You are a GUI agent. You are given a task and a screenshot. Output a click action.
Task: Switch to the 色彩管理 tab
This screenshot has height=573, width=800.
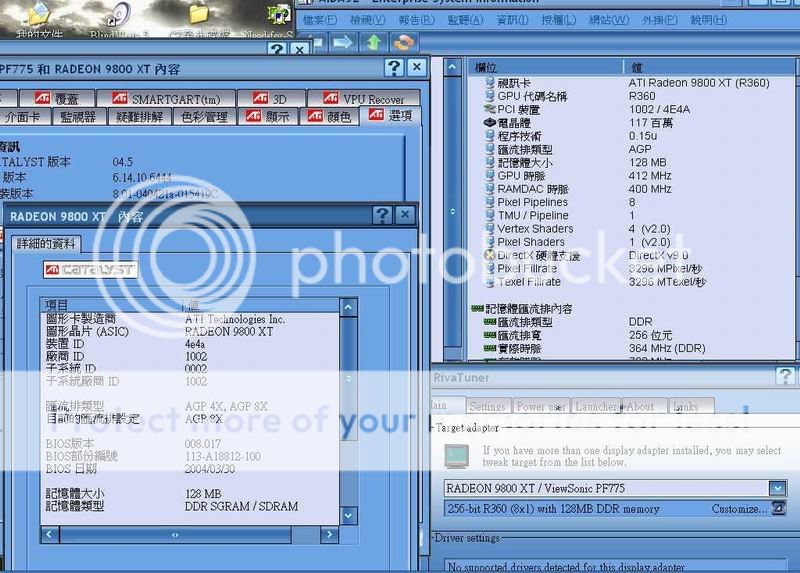205,117
